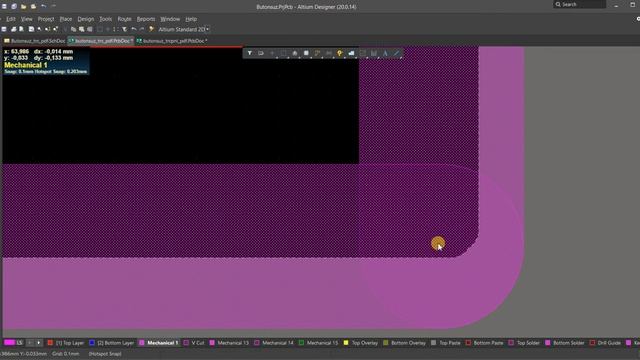The image size is (640, 360).
Task: Click the Search box in title bar
Action: 579,4
